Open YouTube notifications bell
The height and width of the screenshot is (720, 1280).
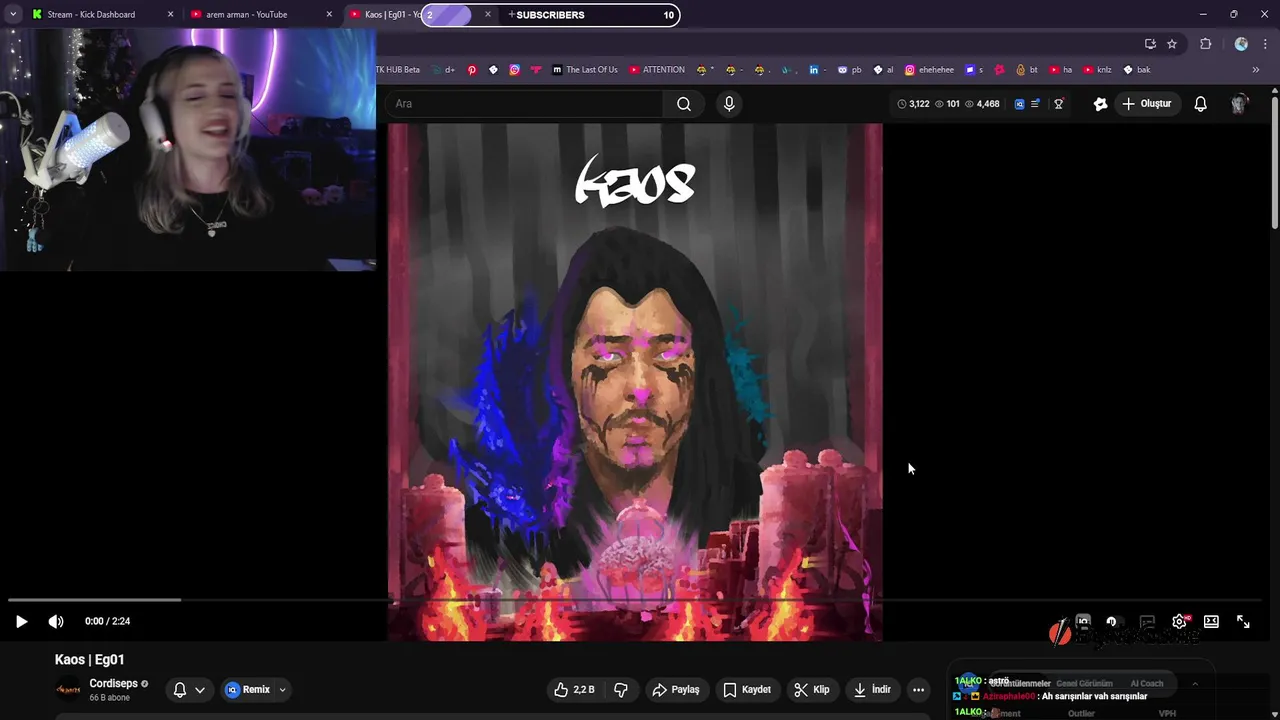[x=1200, y=103]
